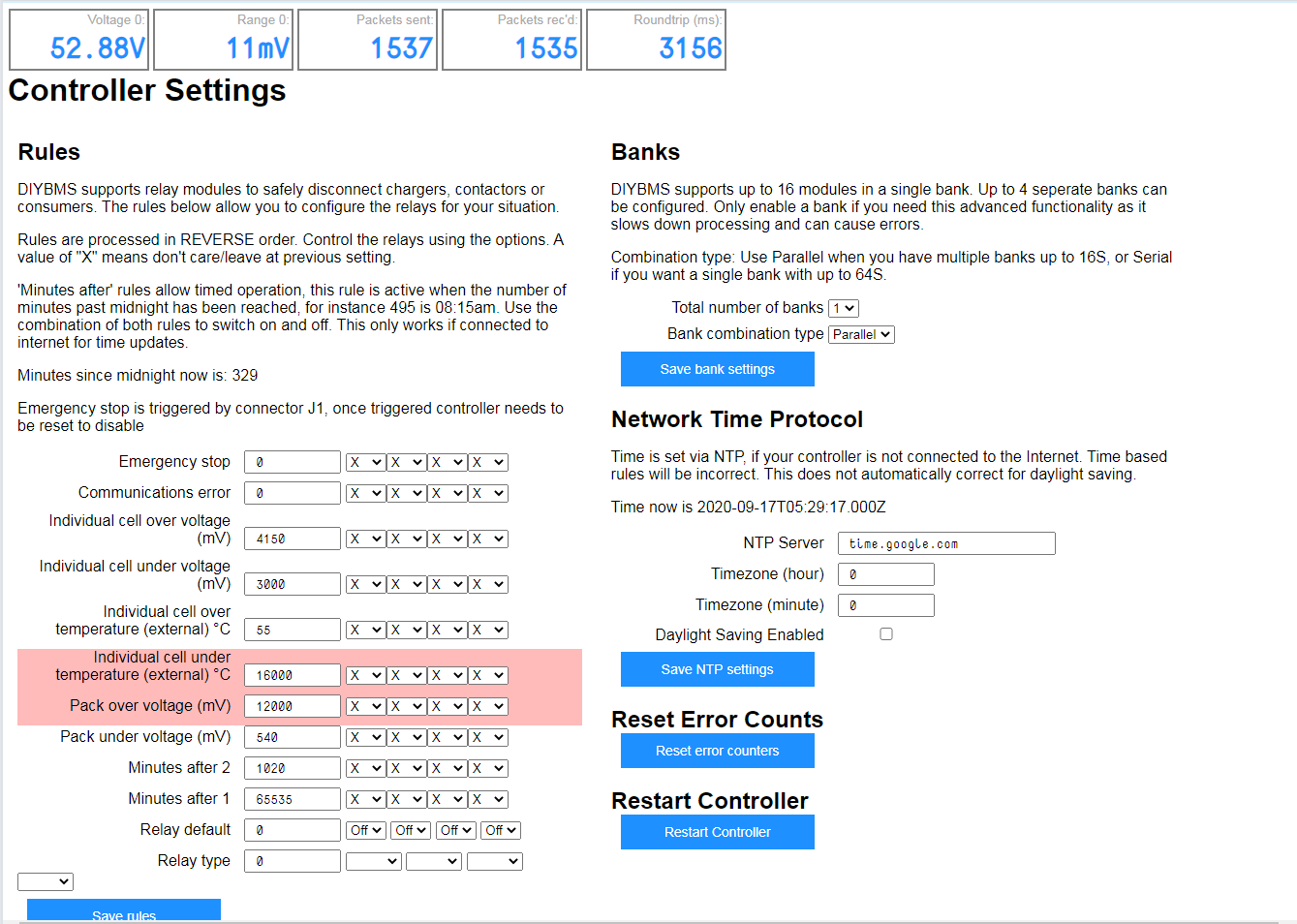The image size is (1297, 924).
Task: Click the Relay default value field
Action: 293,830
